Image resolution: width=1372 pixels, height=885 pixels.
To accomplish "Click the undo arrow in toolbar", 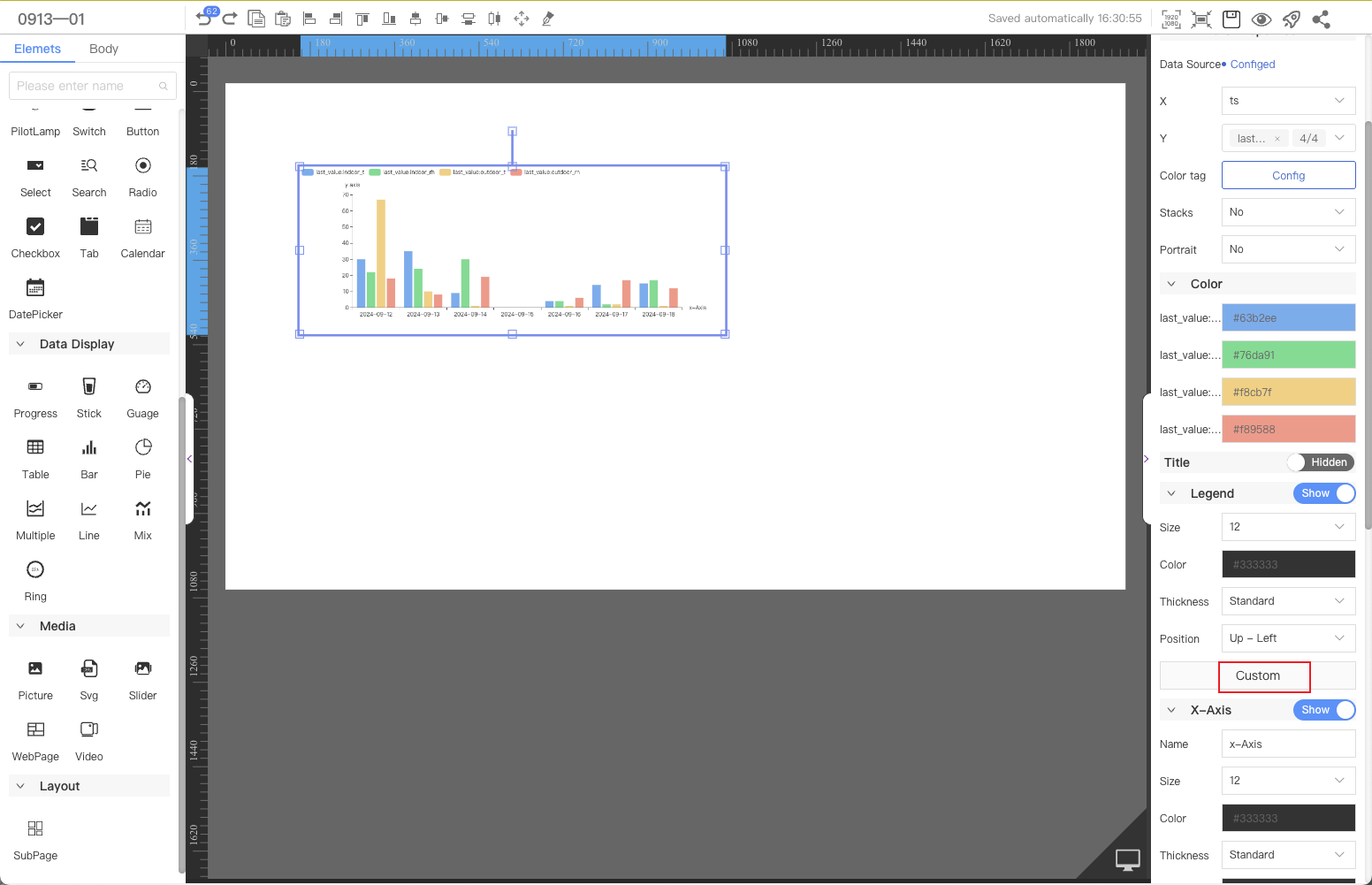I will [203, 19].
